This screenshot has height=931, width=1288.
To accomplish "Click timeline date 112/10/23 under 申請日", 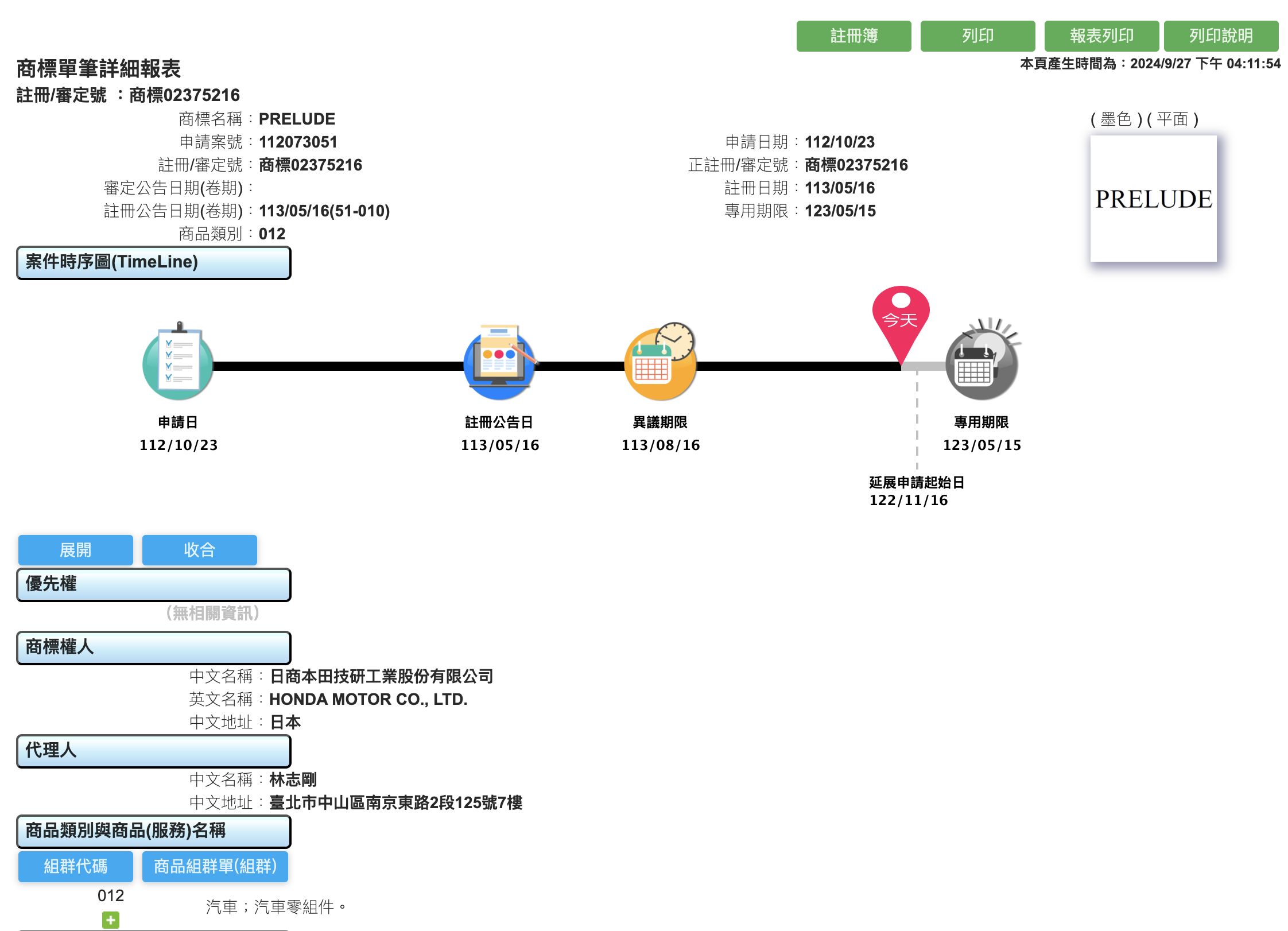I will [x=179, y=445].
